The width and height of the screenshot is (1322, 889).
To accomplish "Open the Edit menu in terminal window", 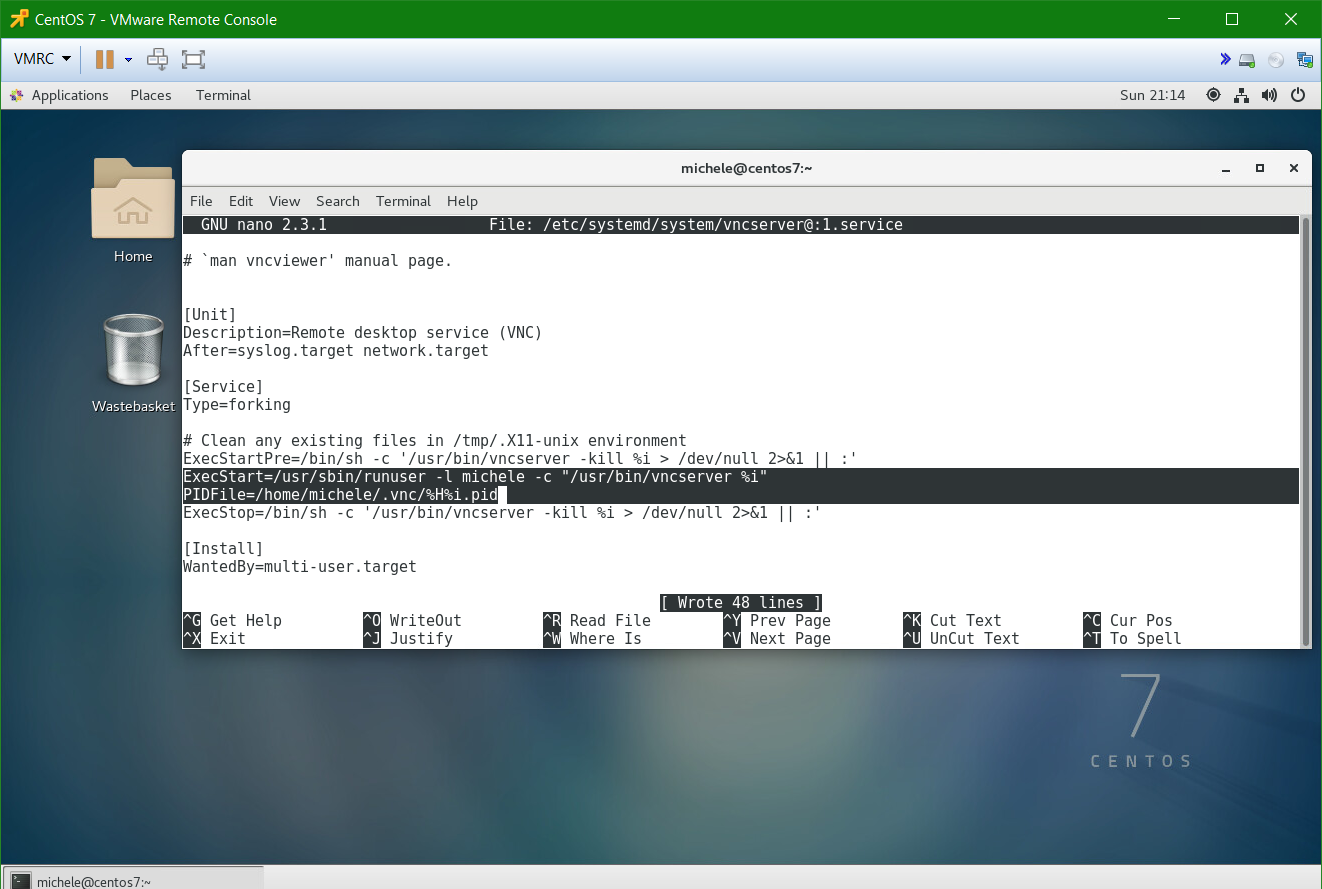I will pos(241,201).
